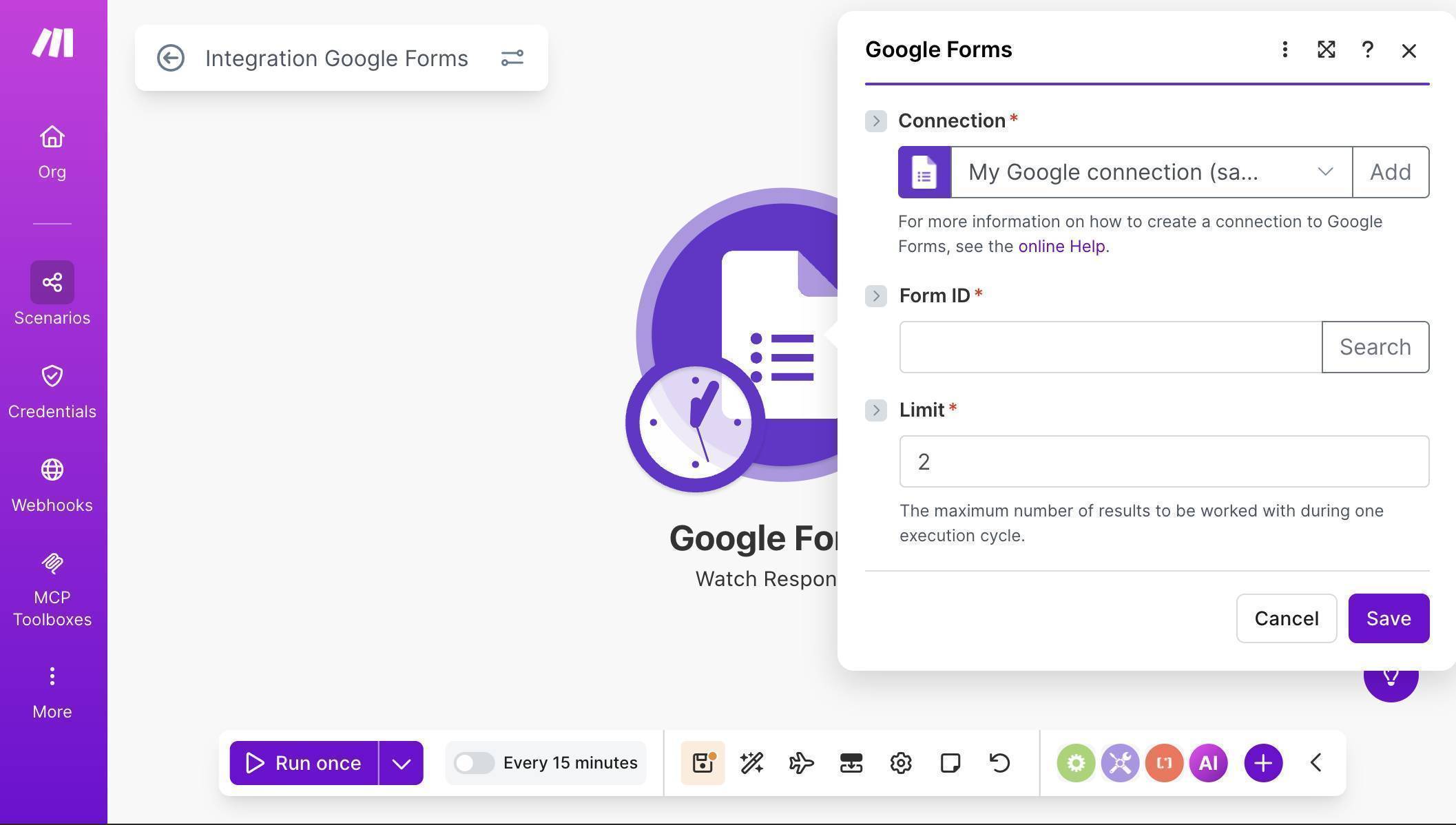
Task: Add a new module with the plus icon
Action: coord(1262,762)
